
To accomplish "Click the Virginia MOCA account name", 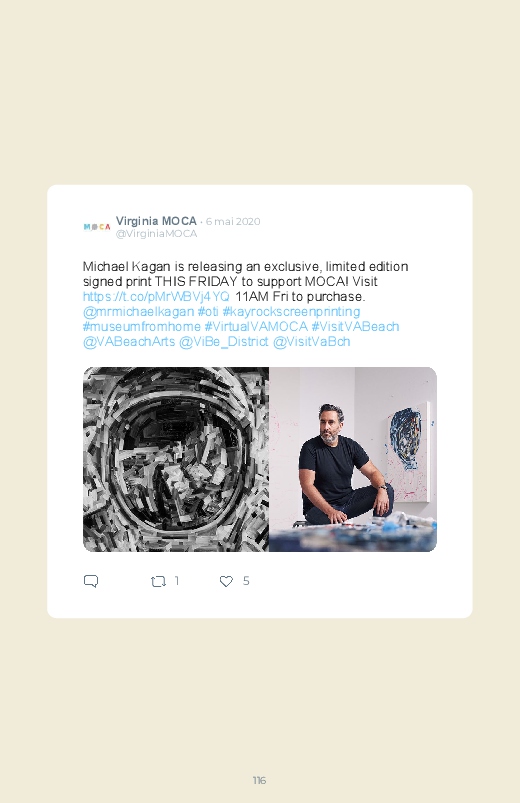I will point(156,221).
